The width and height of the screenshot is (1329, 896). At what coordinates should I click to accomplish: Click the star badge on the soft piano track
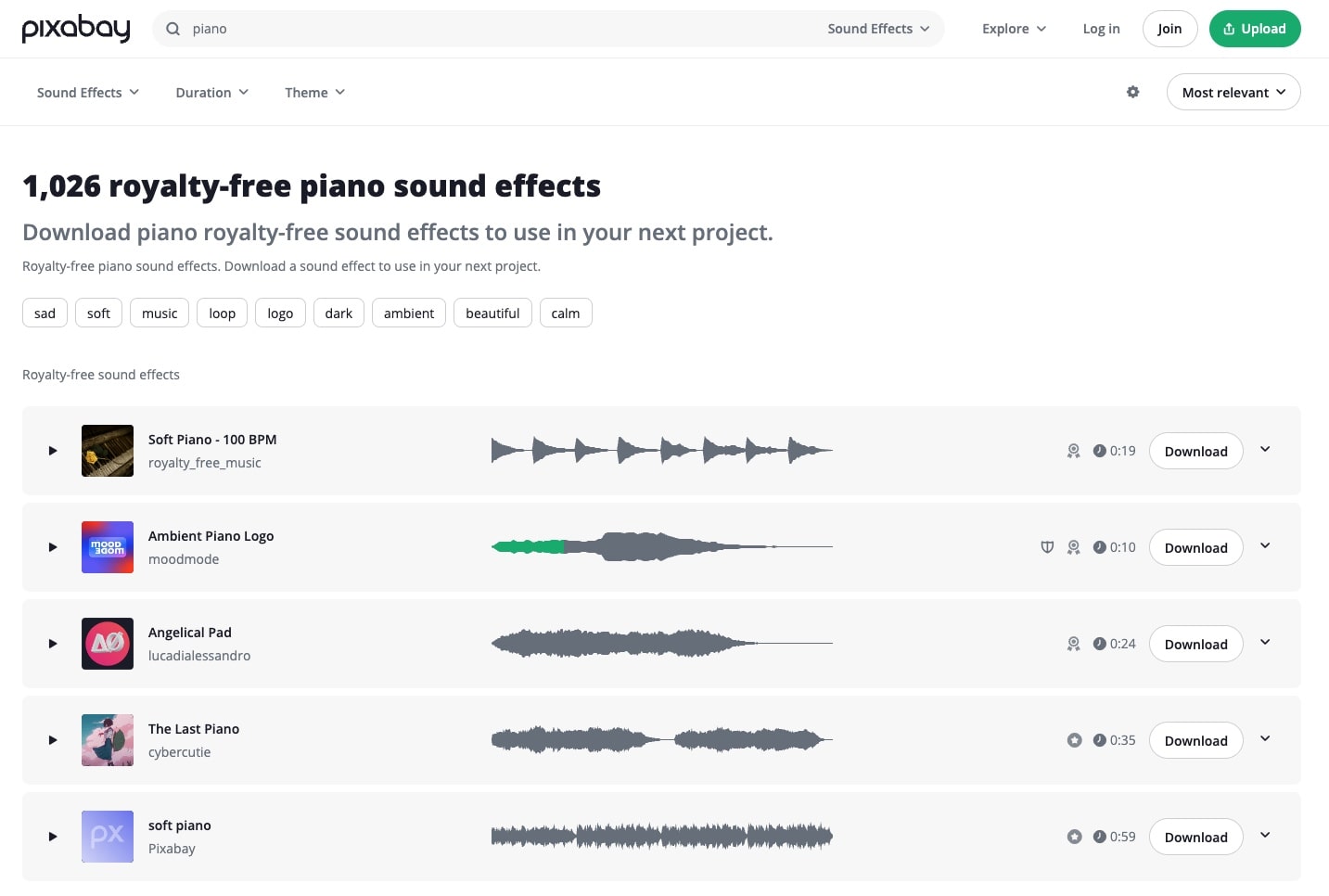(1074, 837)
